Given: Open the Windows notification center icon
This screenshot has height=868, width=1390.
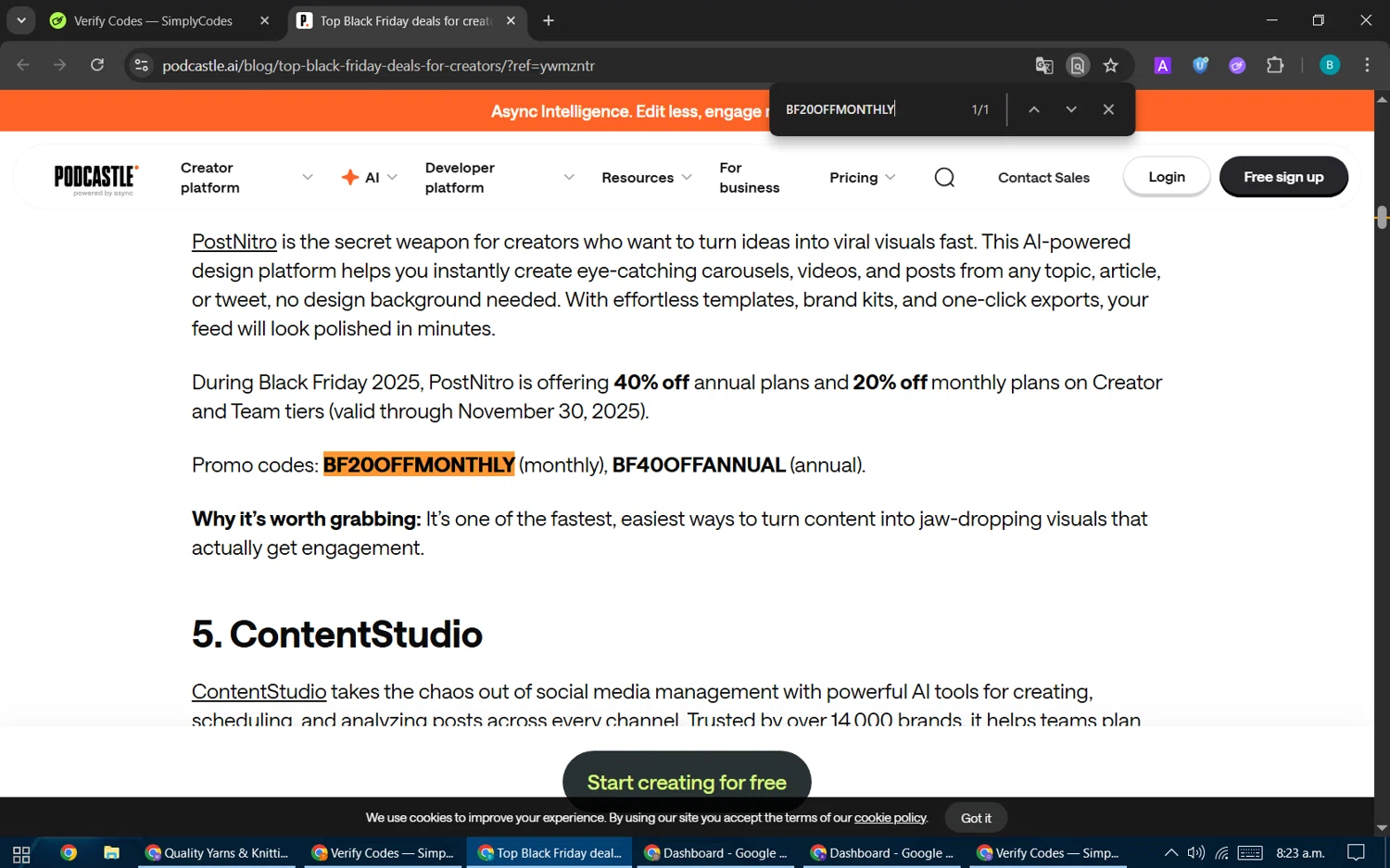Looking at the screenshot, I should pos(1357,853).
